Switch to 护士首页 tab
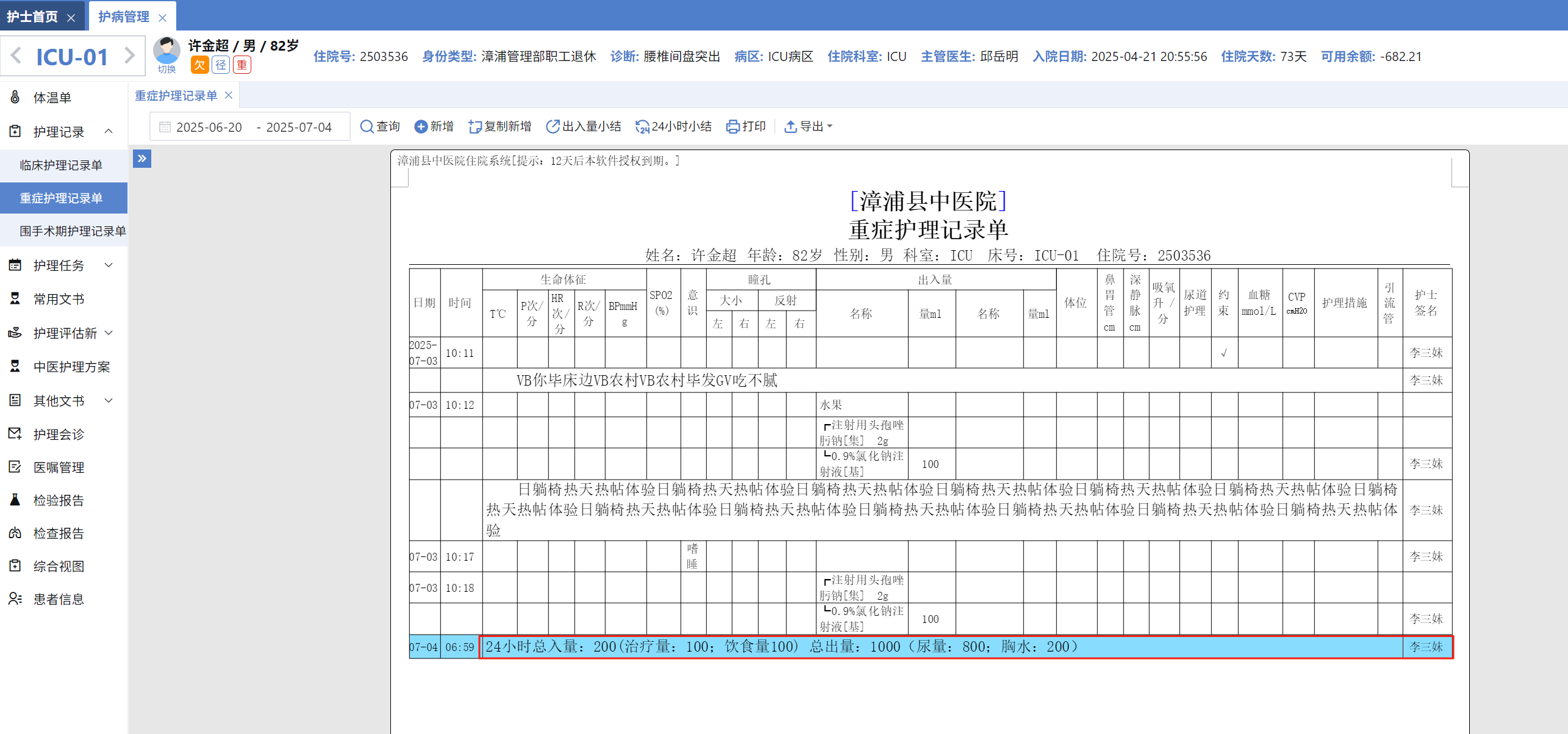 pos(32,16)
